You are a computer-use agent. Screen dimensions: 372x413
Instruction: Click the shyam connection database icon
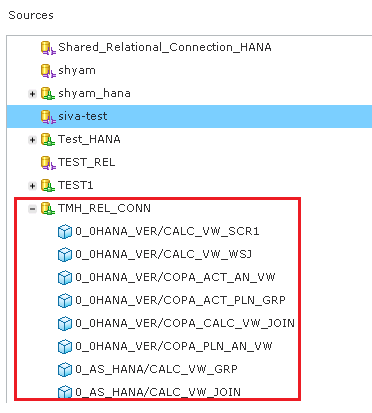pos(48,71)
